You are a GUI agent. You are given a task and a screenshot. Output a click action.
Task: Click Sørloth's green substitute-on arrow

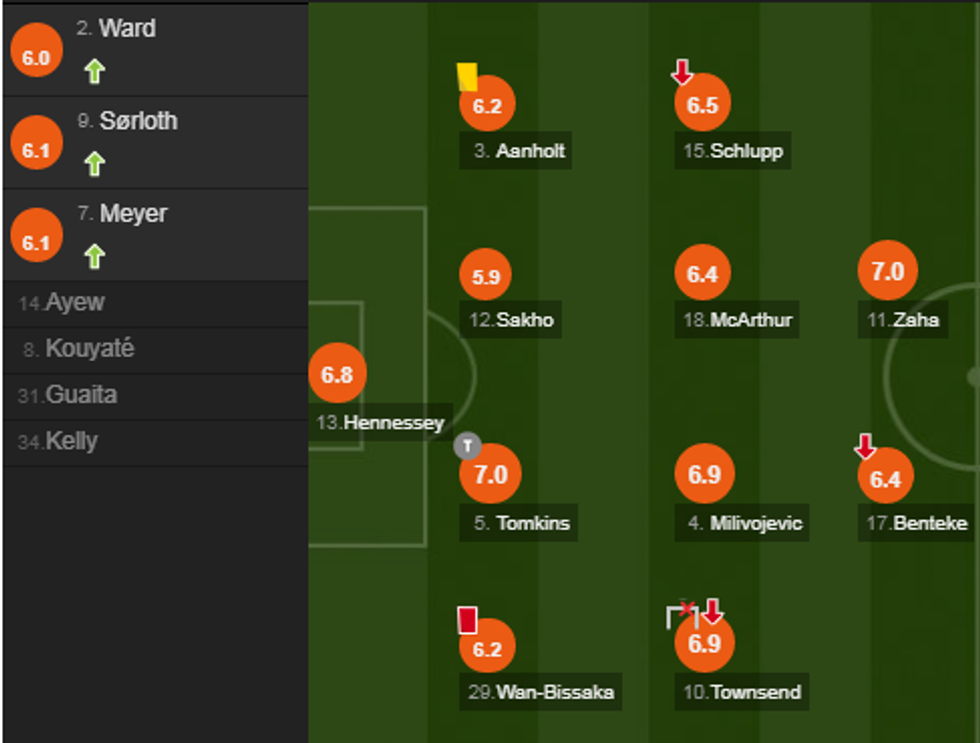pos(95,164)
